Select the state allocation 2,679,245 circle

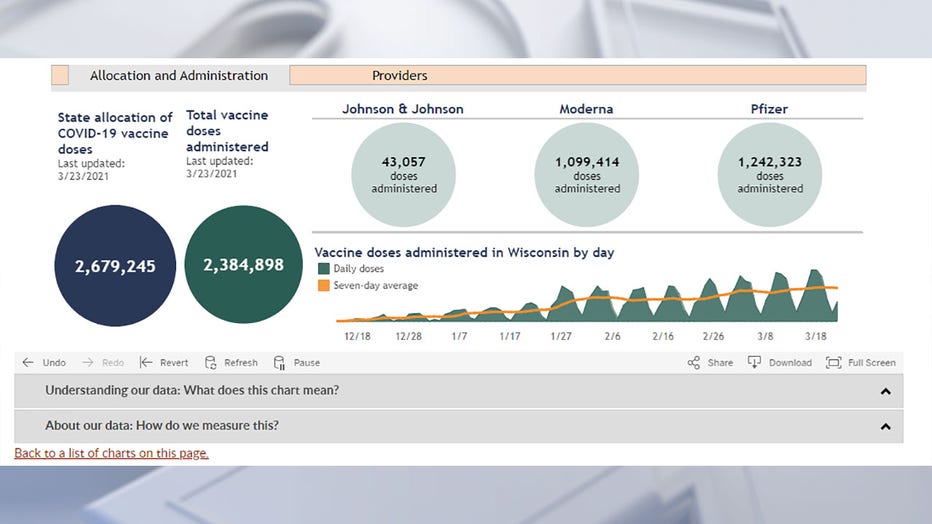pyautogui.click(x=115, y=266)
